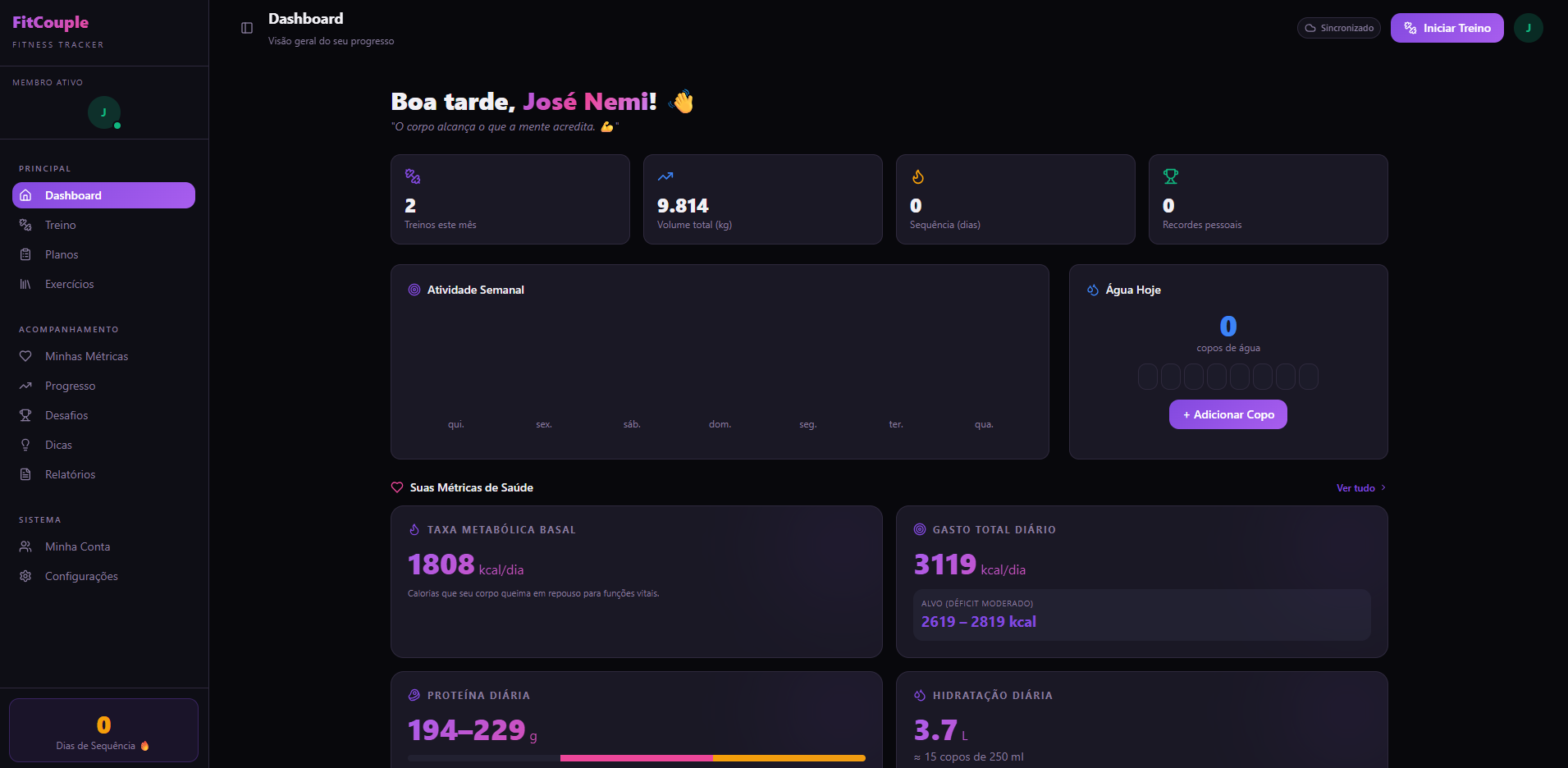Click the ALVO déficit moderado range box
This screenshot has width=1568, height=768.
(x=1141, y=615)
